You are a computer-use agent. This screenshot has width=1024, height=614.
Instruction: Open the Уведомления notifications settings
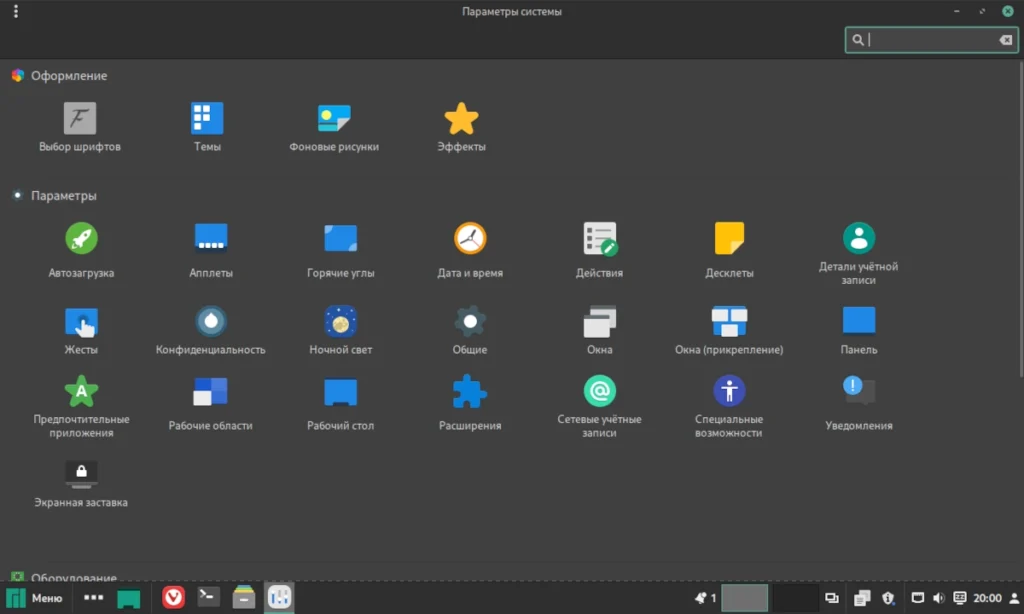point(858,402)
